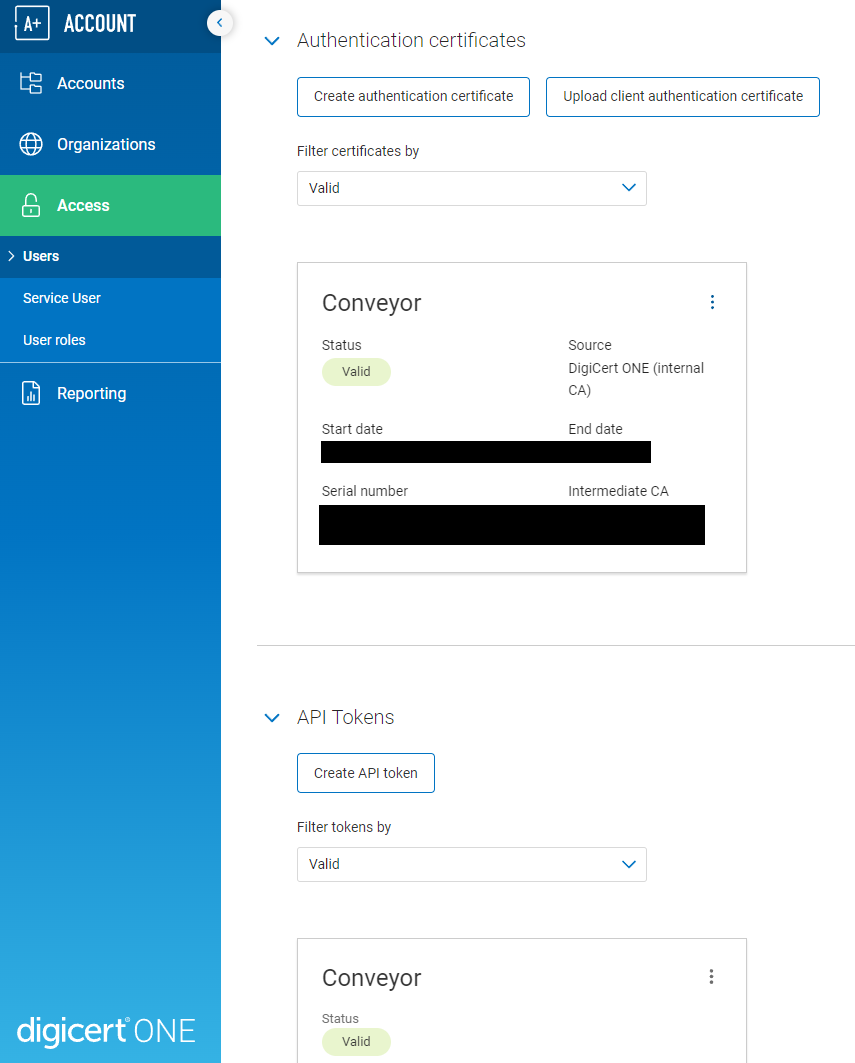Open the certificates filter dropdown
Viewport: 855px width, 1063px height.
pyautogui.click(x=471, y=188)
